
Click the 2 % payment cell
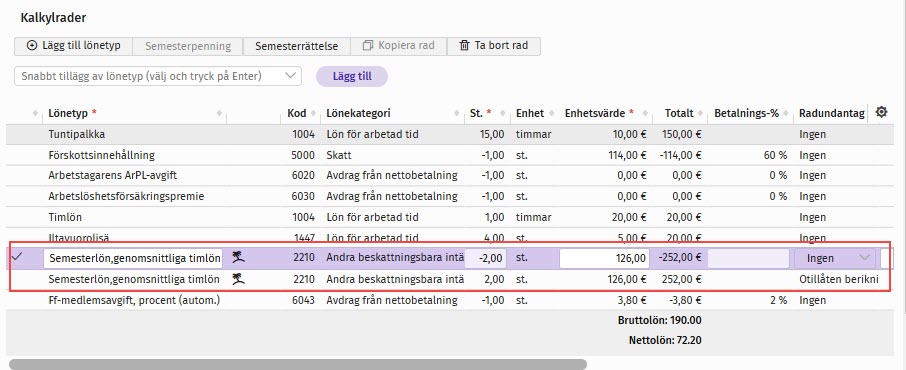click(x=777, y=300)
